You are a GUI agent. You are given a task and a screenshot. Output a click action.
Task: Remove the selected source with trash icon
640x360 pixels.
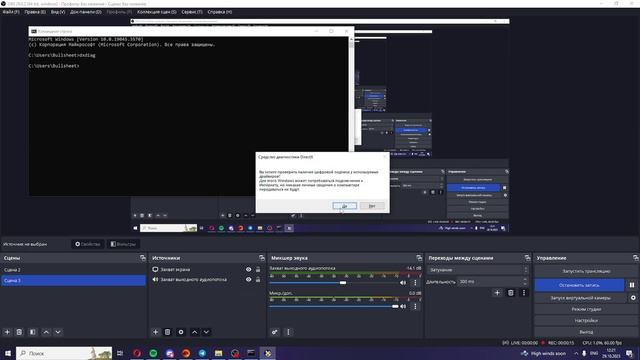(167, 332)
